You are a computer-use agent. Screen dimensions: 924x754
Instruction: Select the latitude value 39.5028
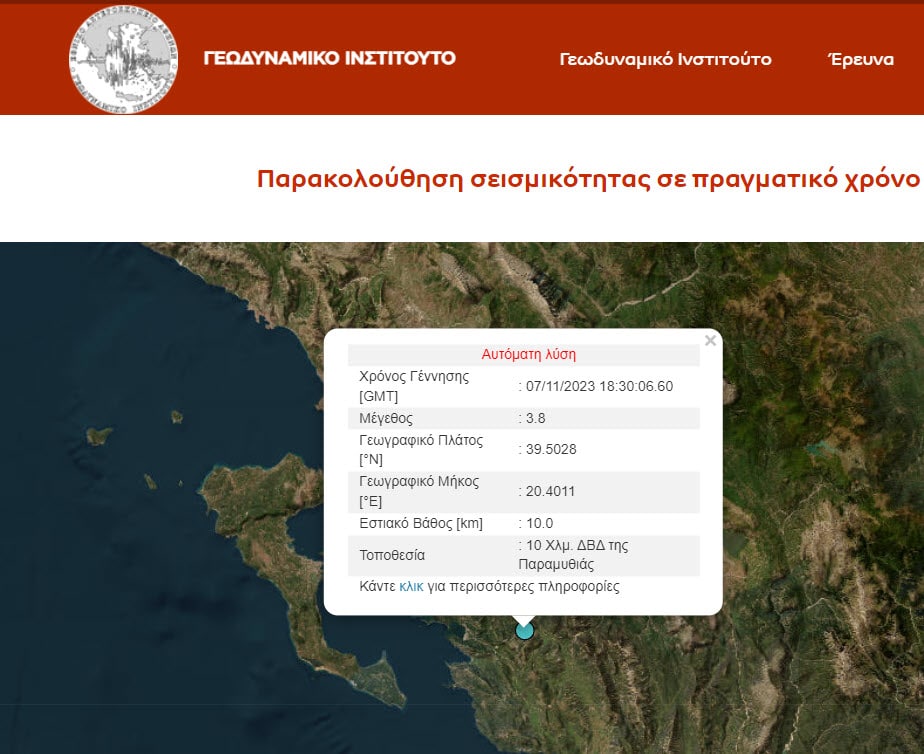pyautogui.click(x=550, y=449)
